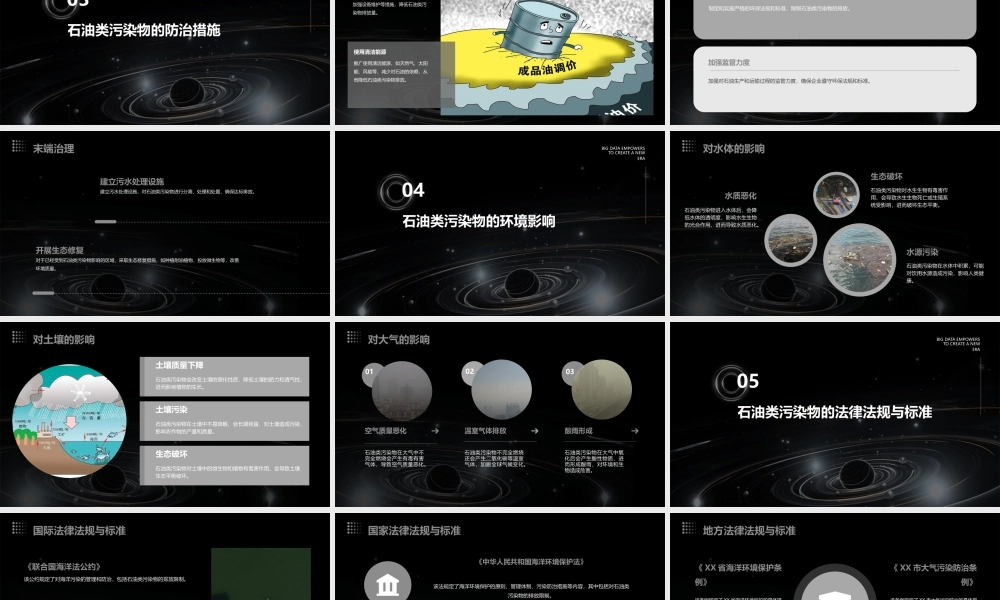
Task: Click the ring icon beside 04
Action: point(395,191)
